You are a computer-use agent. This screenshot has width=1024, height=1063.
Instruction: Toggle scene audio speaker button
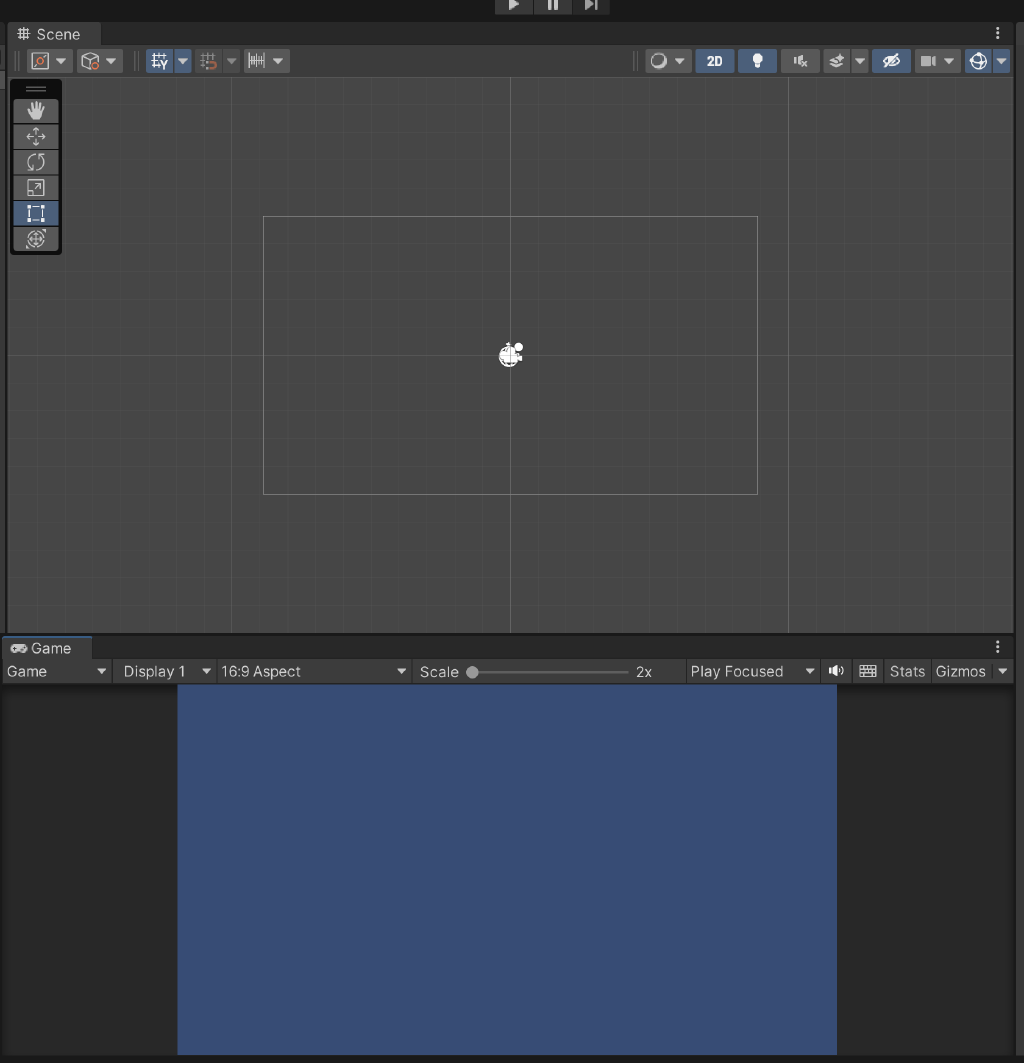pyautogui.click(x=800, y=61)
